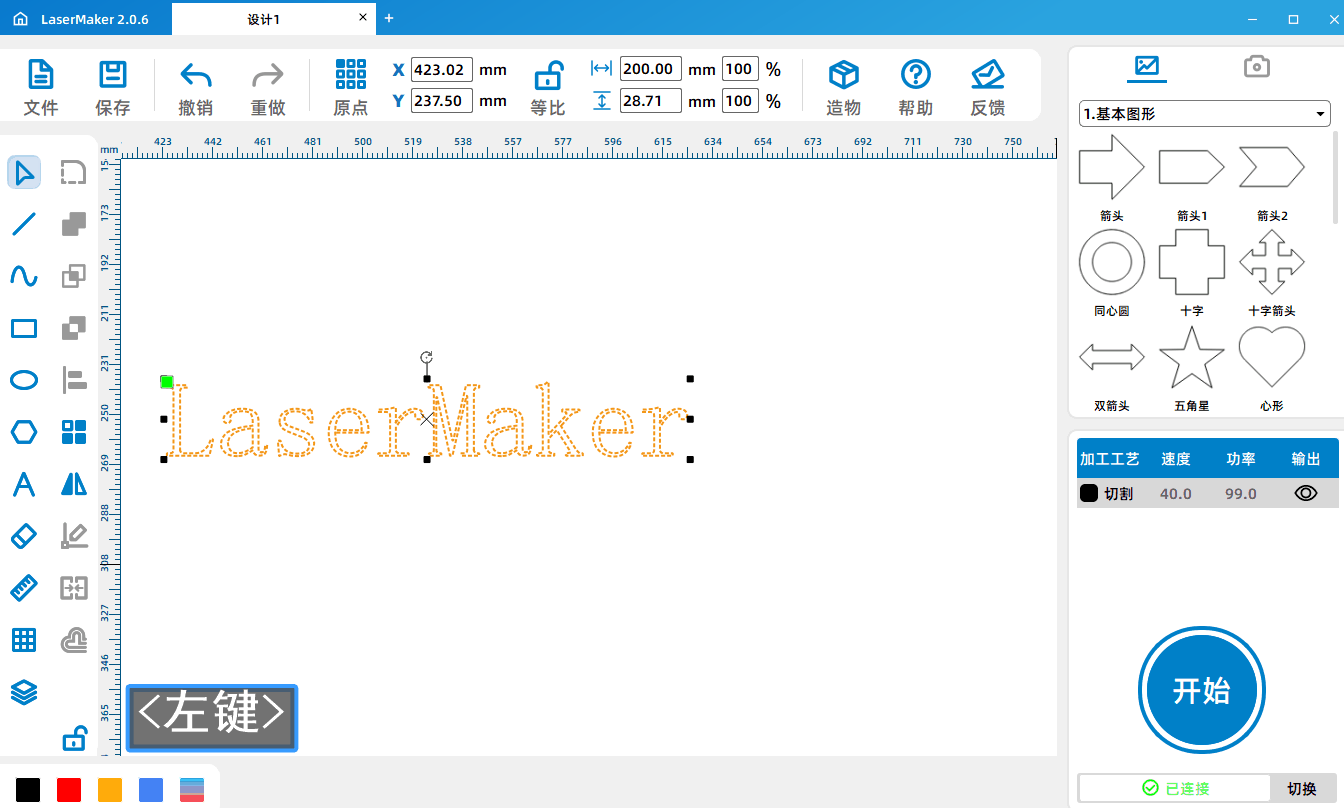Insert the 五角星 star shape
1344x808 pixels.
pos(1191,357)
